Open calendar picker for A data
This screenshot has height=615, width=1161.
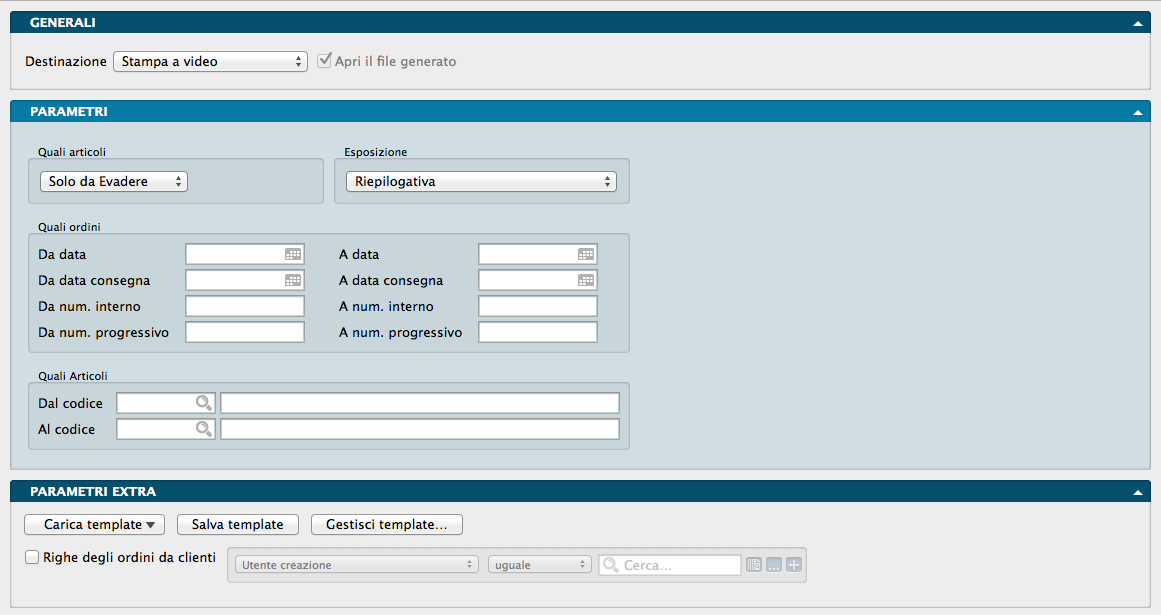tap(586, 255)
